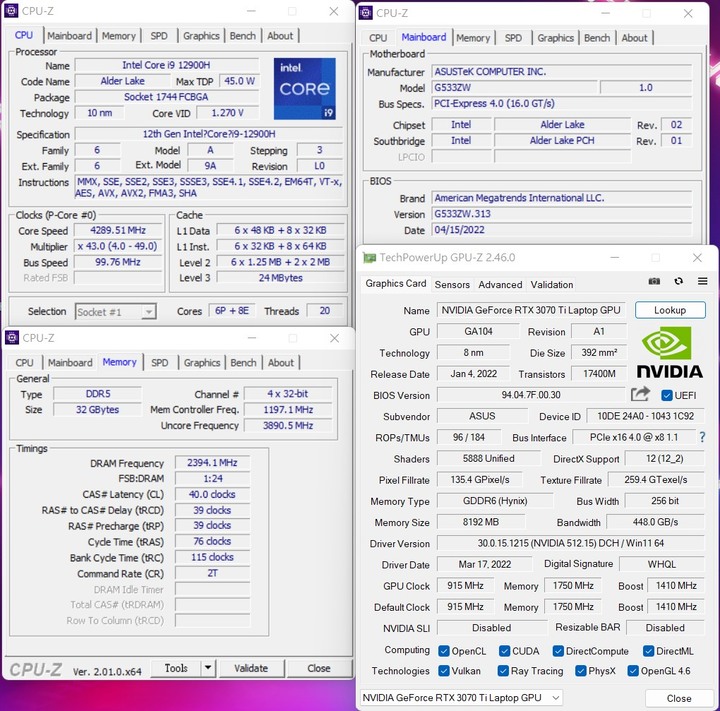Click the Resizable BAR Disabled value
Image resolution: width=720 pixels, height=711 pixels.
665,627
